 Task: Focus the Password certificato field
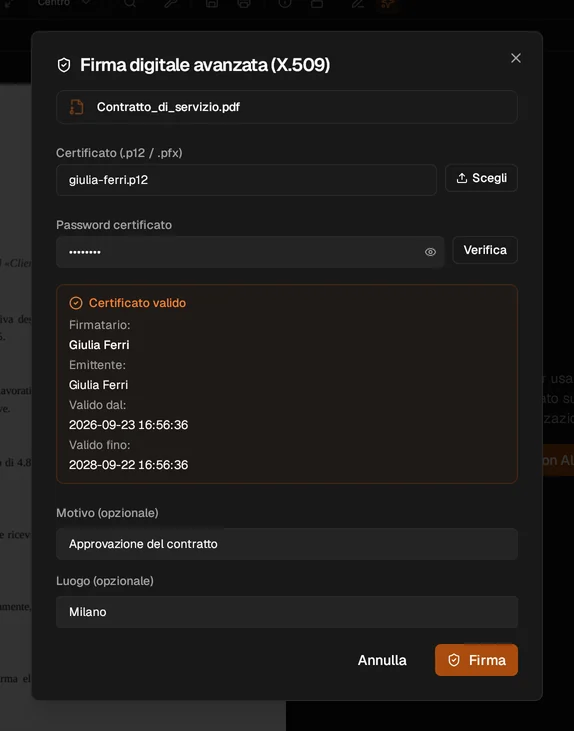250,252
